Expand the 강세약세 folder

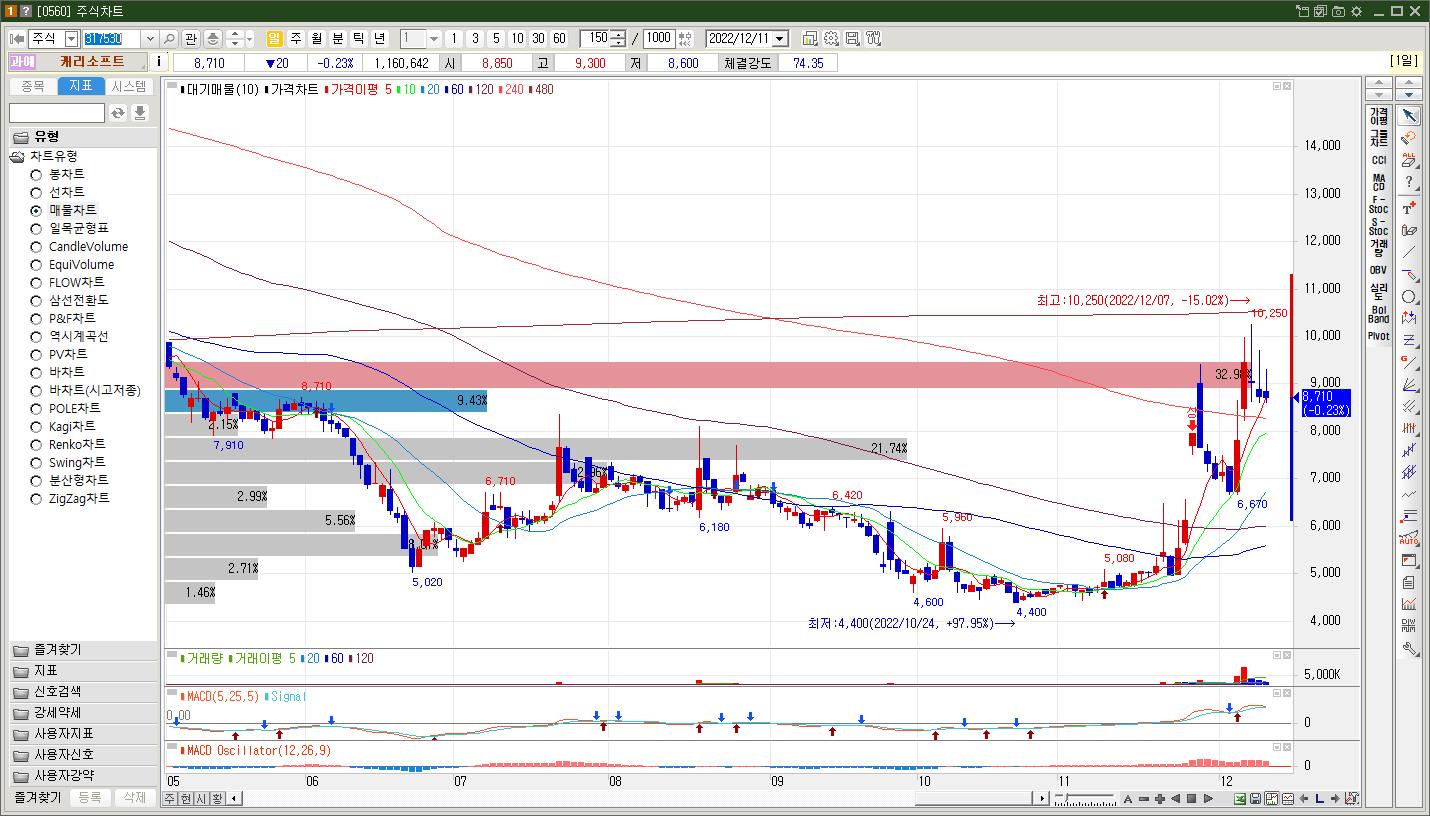pyautogui.click(x=83, y=713)
